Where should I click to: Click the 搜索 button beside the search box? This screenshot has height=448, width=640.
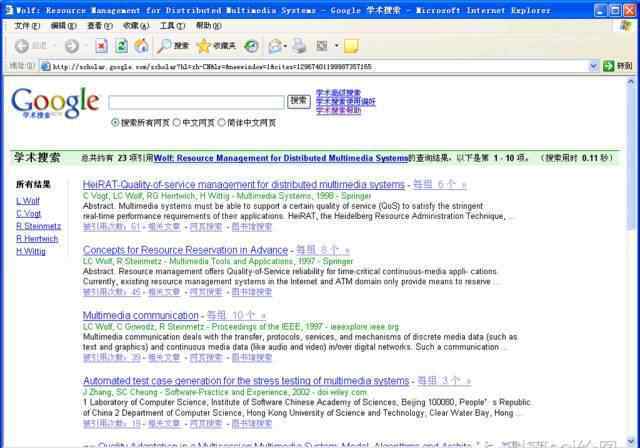[x=299, y=101]
